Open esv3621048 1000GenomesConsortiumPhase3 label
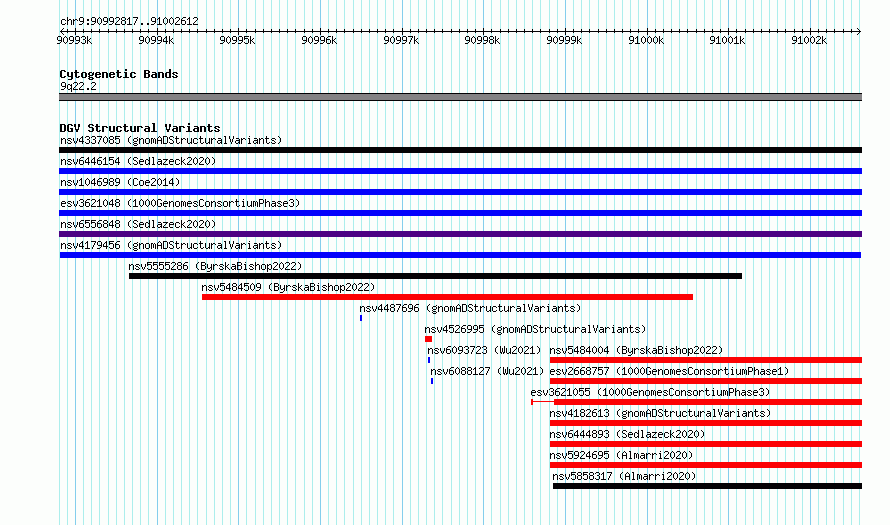The width and height of the screenshot is (890, 525). tap(180, 203)
